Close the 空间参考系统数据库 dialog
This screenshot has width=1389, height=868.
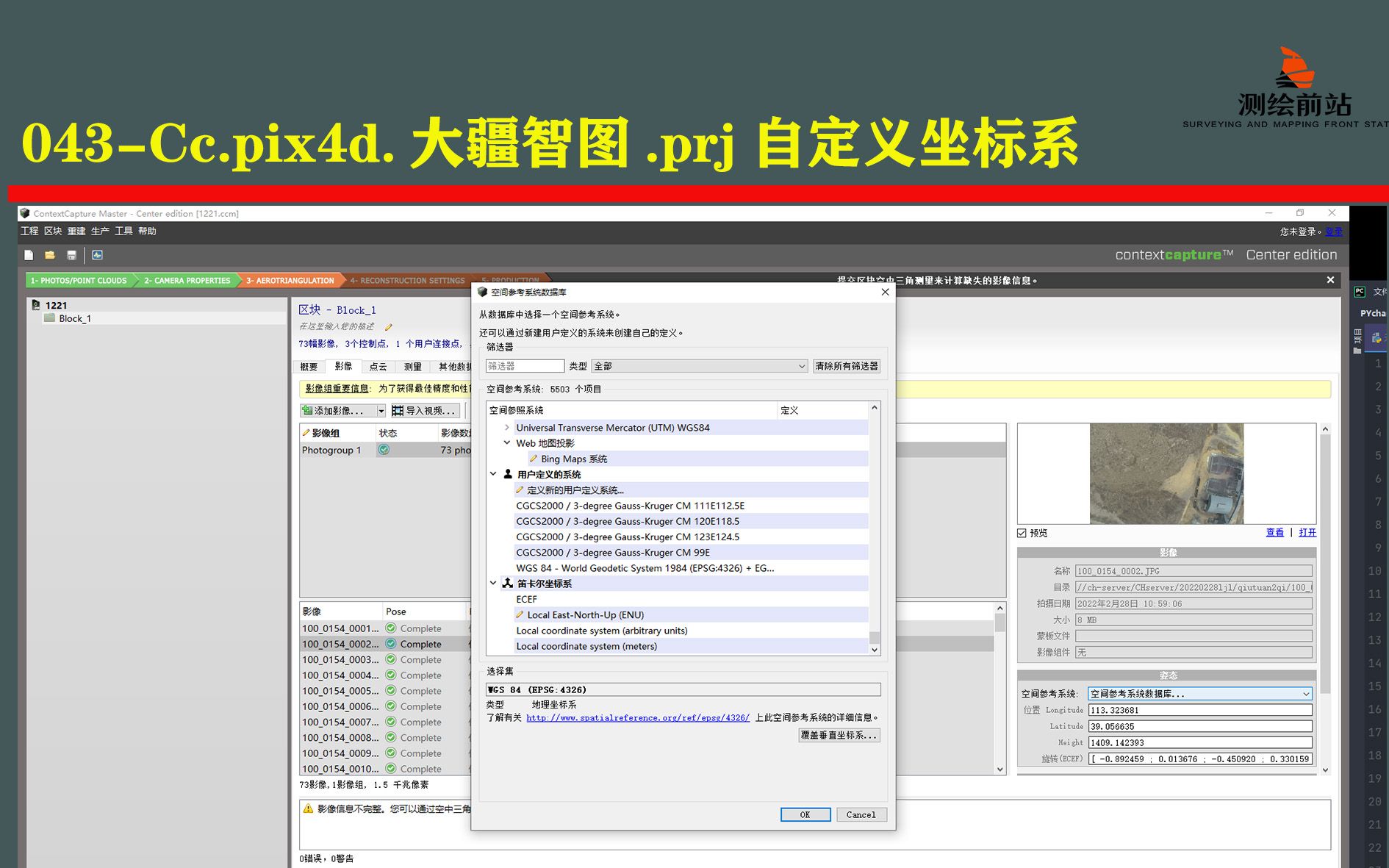tap(885, 292)
